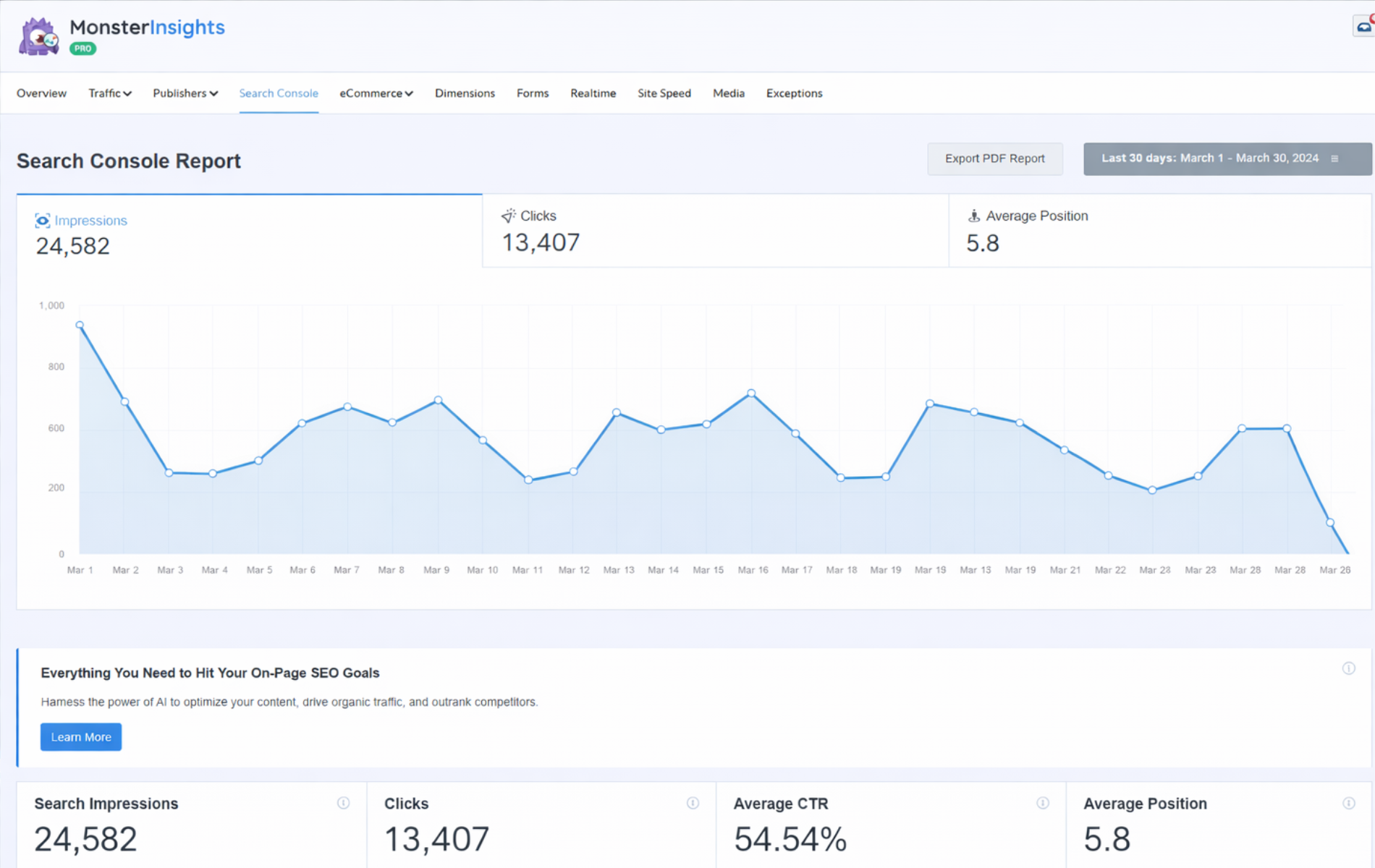Click info icon on SEO Goals banner
Screen dimensions: 1375x868
click(x=1348, y=668)
